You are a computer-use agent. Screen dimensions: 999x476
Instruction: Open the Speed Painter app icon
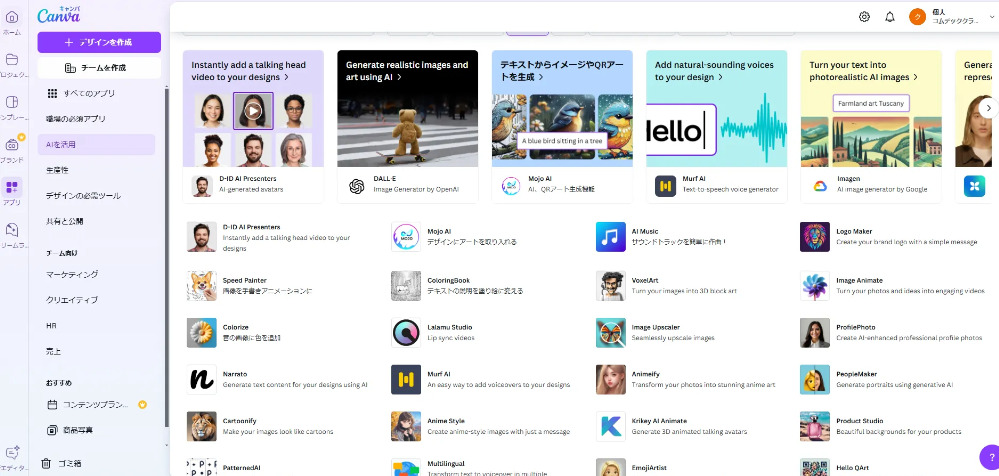[201, 285]
